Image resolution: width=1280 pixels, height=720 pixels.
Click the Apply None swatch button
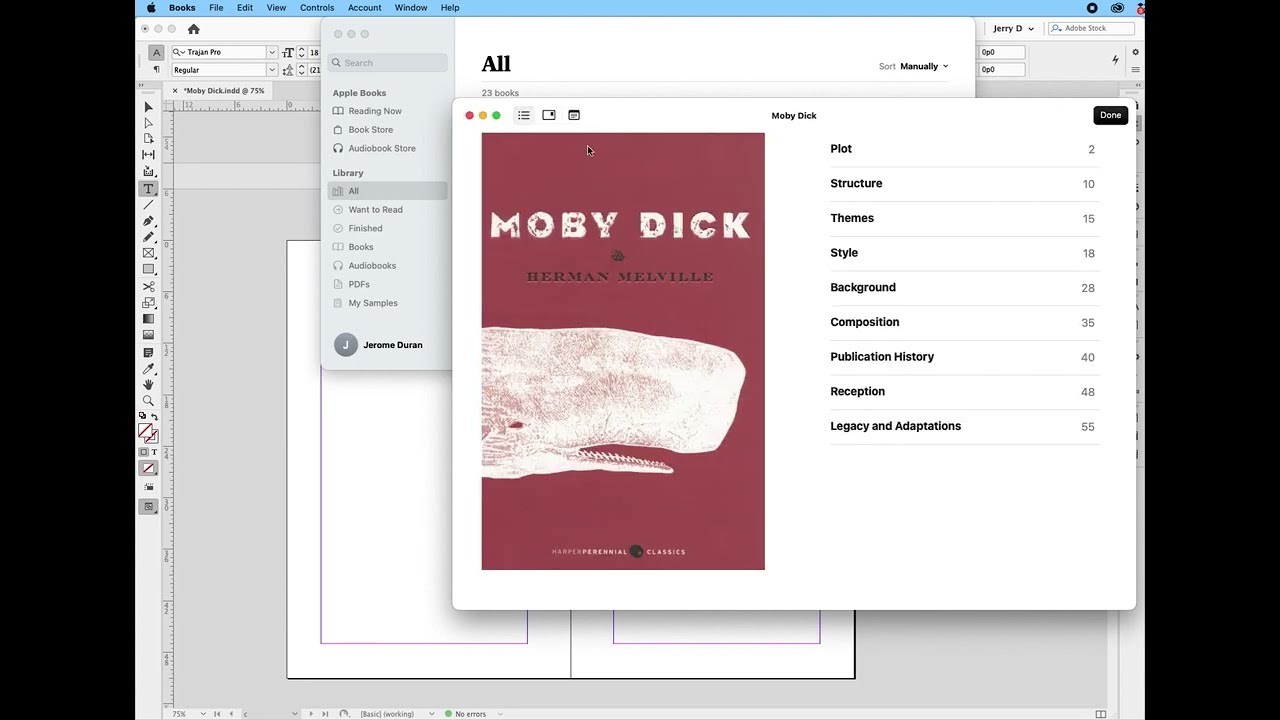point(148,468)
